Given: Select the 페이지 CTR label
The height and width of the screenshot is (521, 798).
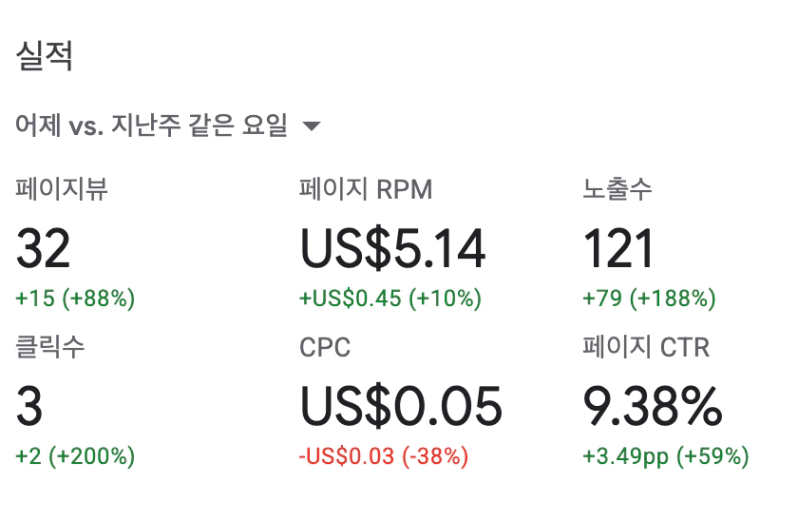Looking at the screenshot, I should coord(646,348).
